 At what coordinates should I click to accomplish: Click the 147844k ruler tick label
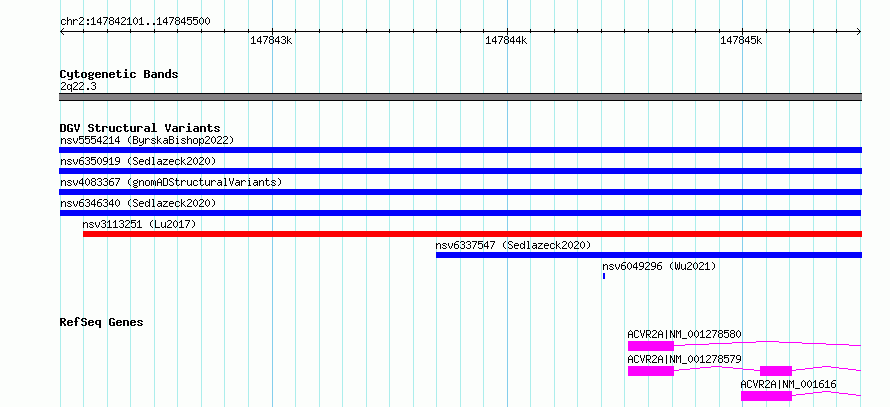(506, 40)
